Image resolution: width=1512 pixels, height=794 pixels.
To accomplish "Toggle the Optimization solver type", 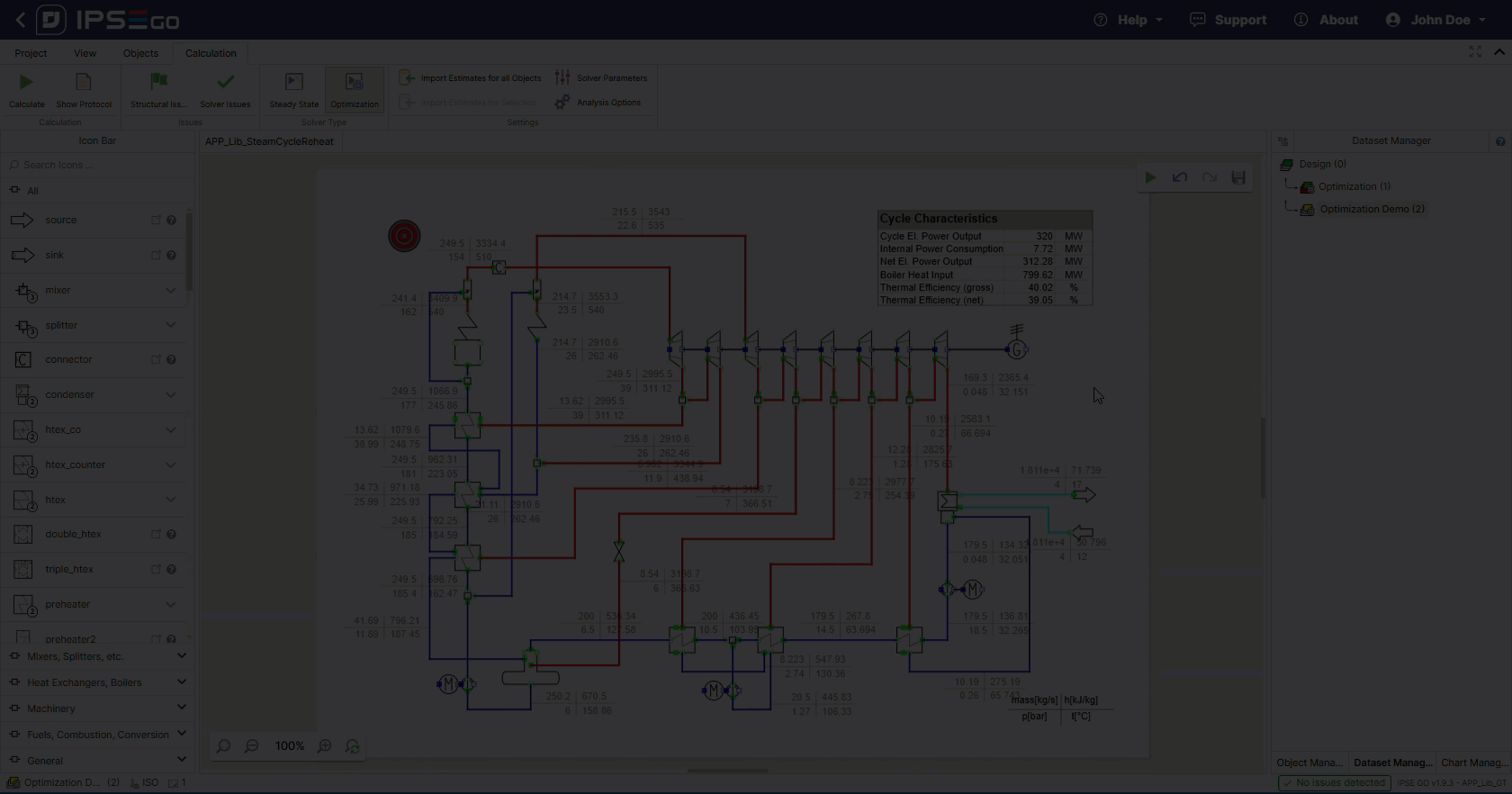I will tap(355, 90).
